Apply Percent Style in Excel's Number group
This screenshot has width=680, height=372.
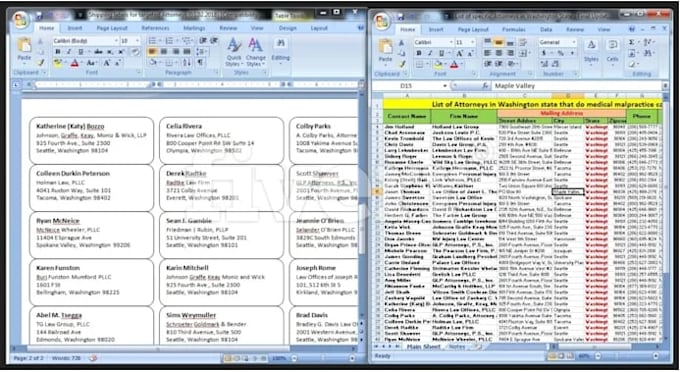(560, 53)
